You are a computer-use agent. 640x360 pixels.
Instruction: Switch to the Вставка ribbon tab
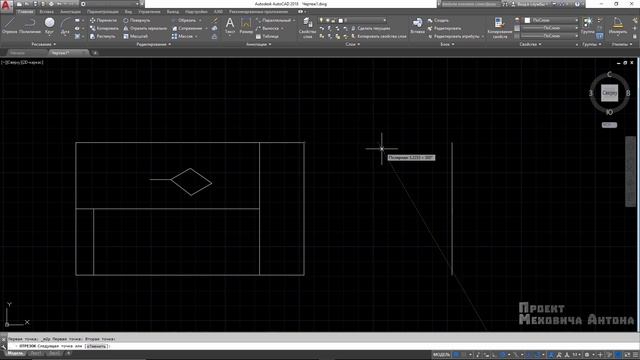click(47, 12)
